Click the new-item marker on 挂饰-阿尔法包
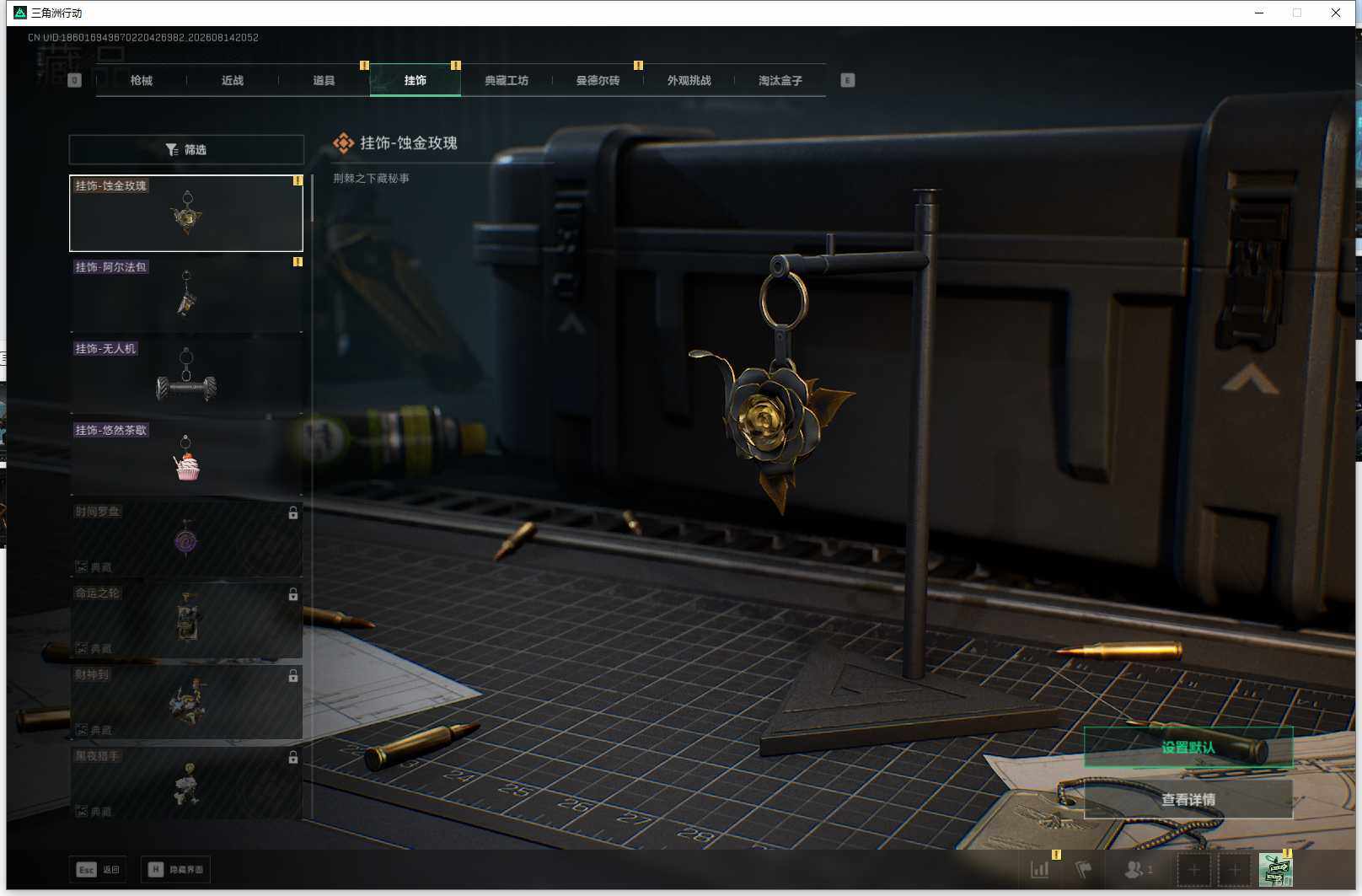This screenshot has width=1362, height=896. (x=298, y=262)
